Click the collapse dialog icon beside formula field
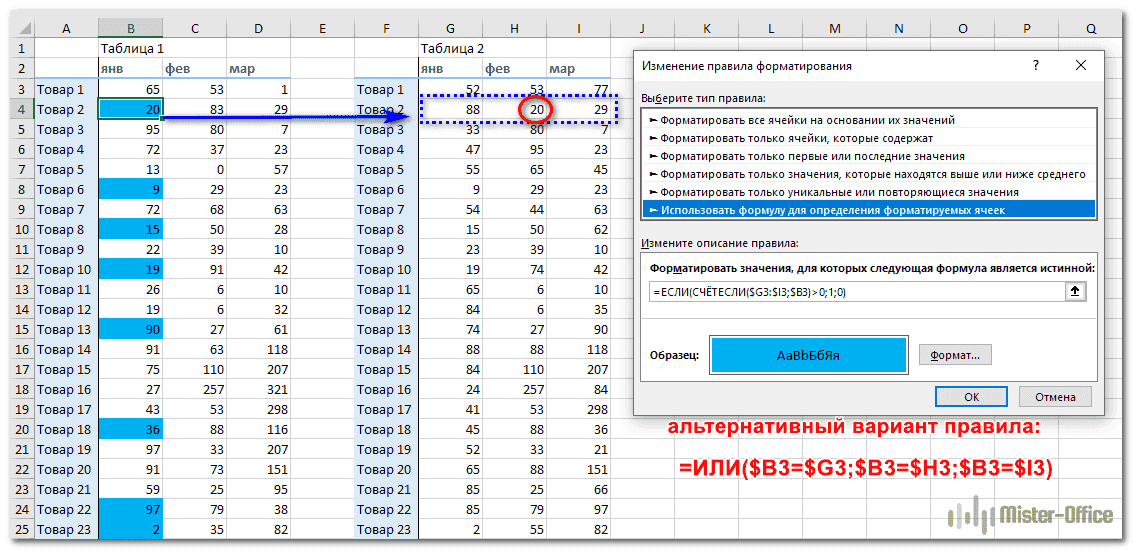Viewport: 1133px width, 550px height. [x=1076, y=291]
